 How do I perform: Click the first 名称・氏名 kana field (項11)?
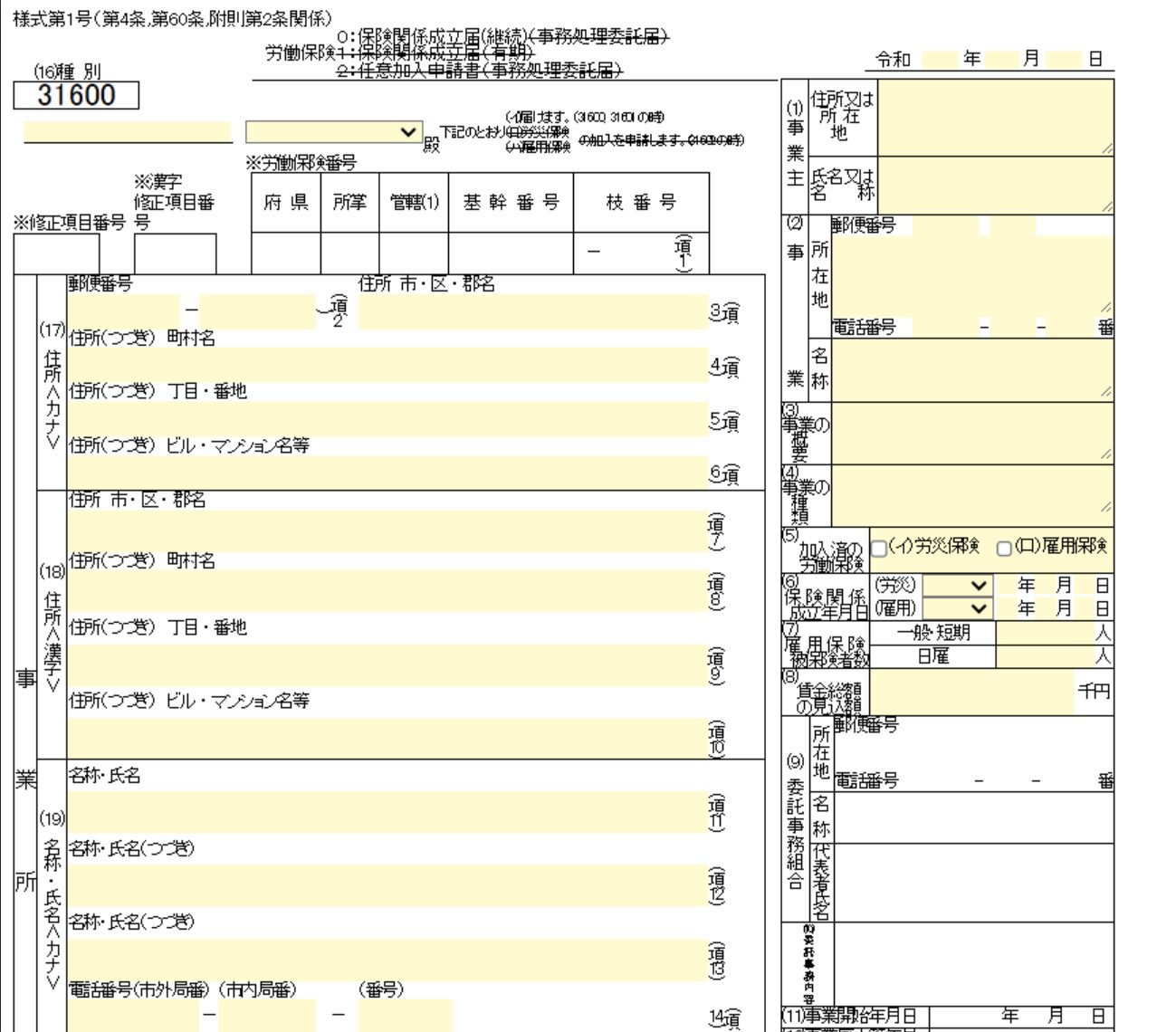[387, 811]
